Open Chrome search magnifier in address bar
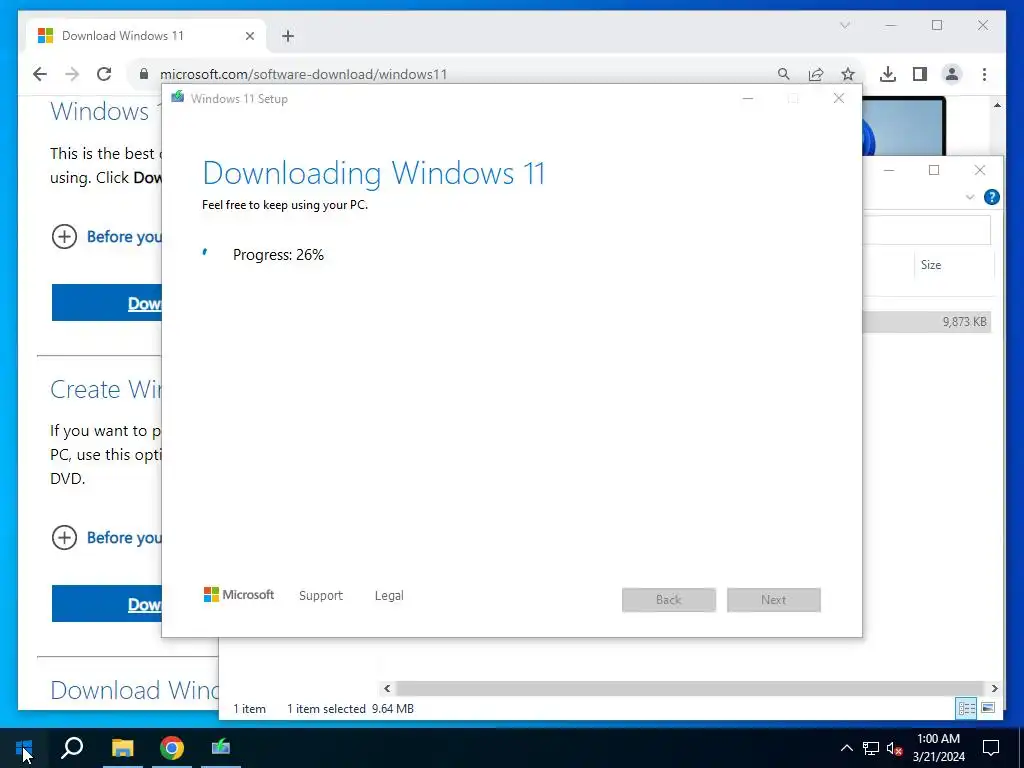The image size is (1024, 768). (784, 74)
